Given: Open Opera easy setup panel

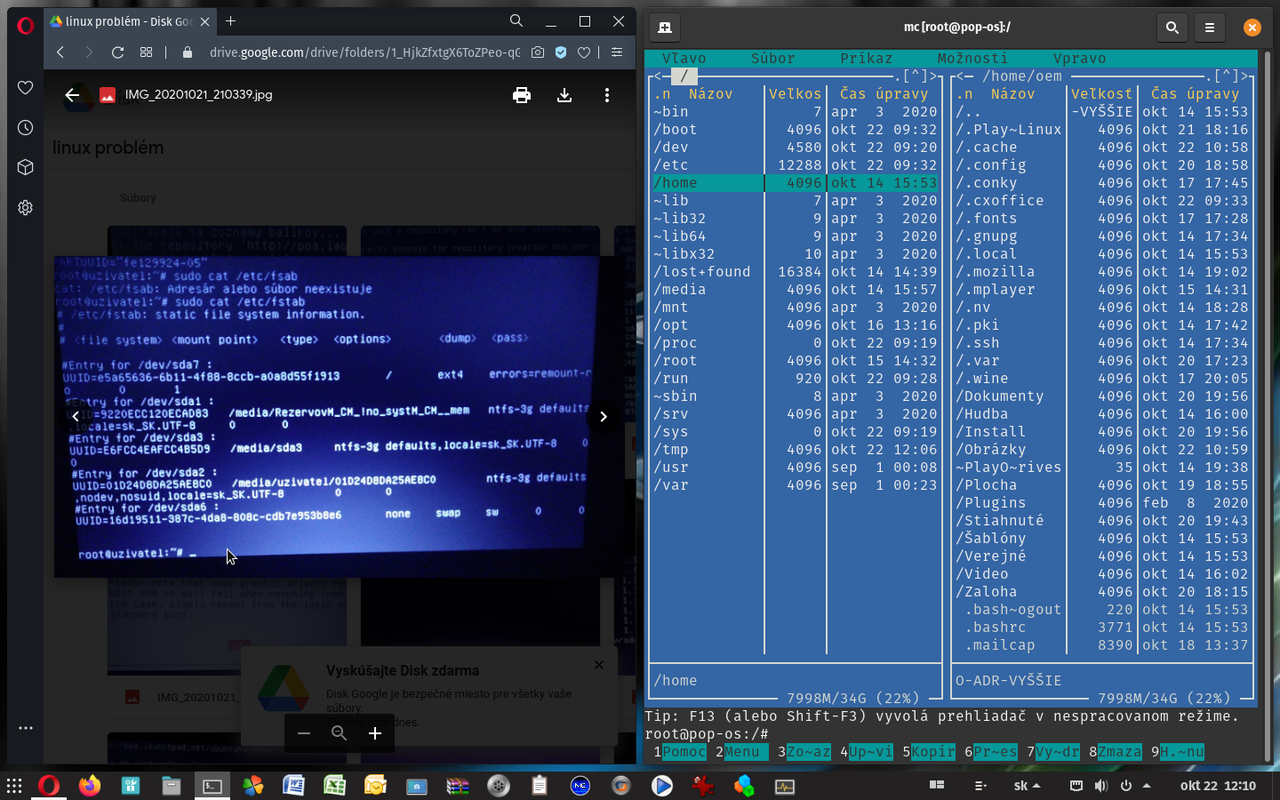Looking at the screenshot, I should (619, 52).
